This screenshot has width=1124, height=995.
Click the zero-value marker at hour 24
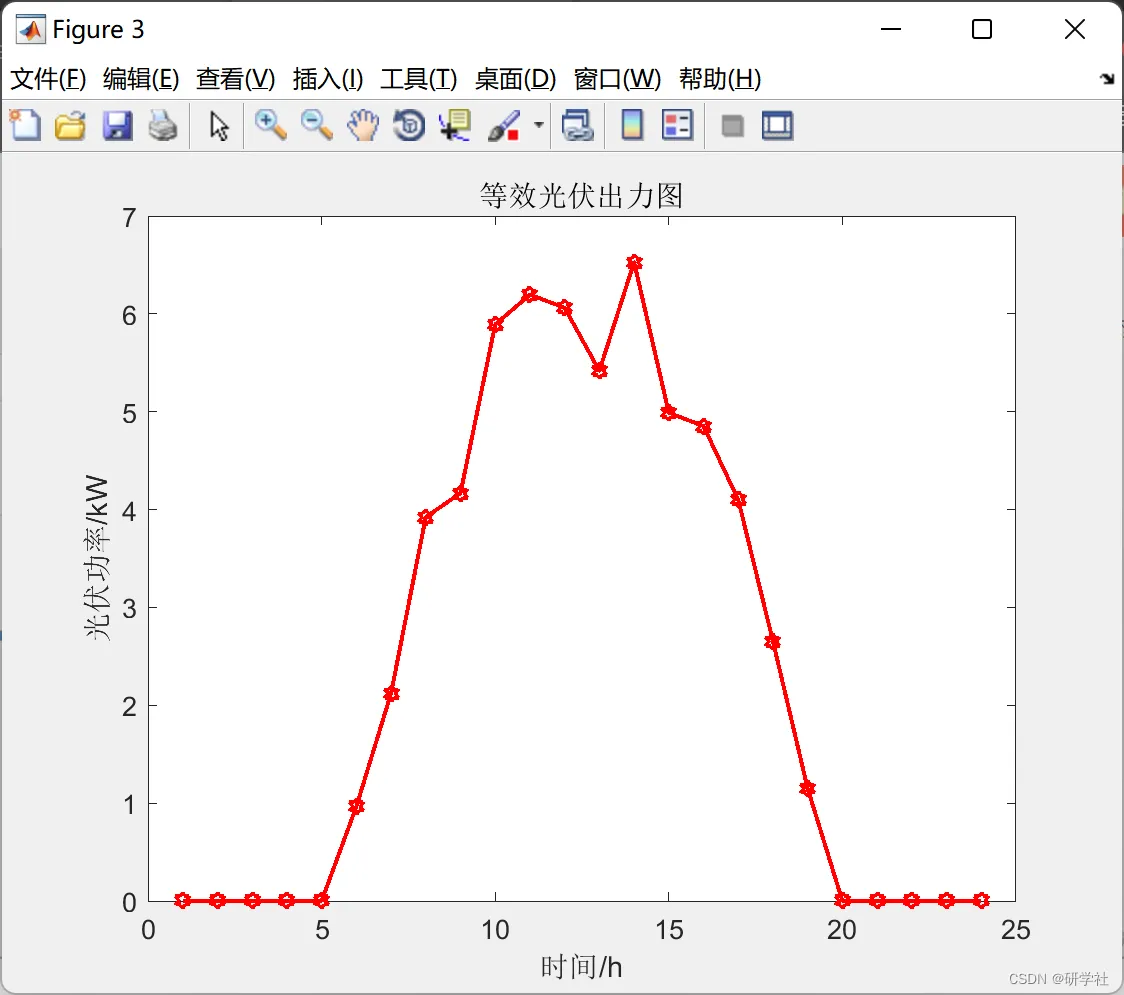tap(981, 900)
